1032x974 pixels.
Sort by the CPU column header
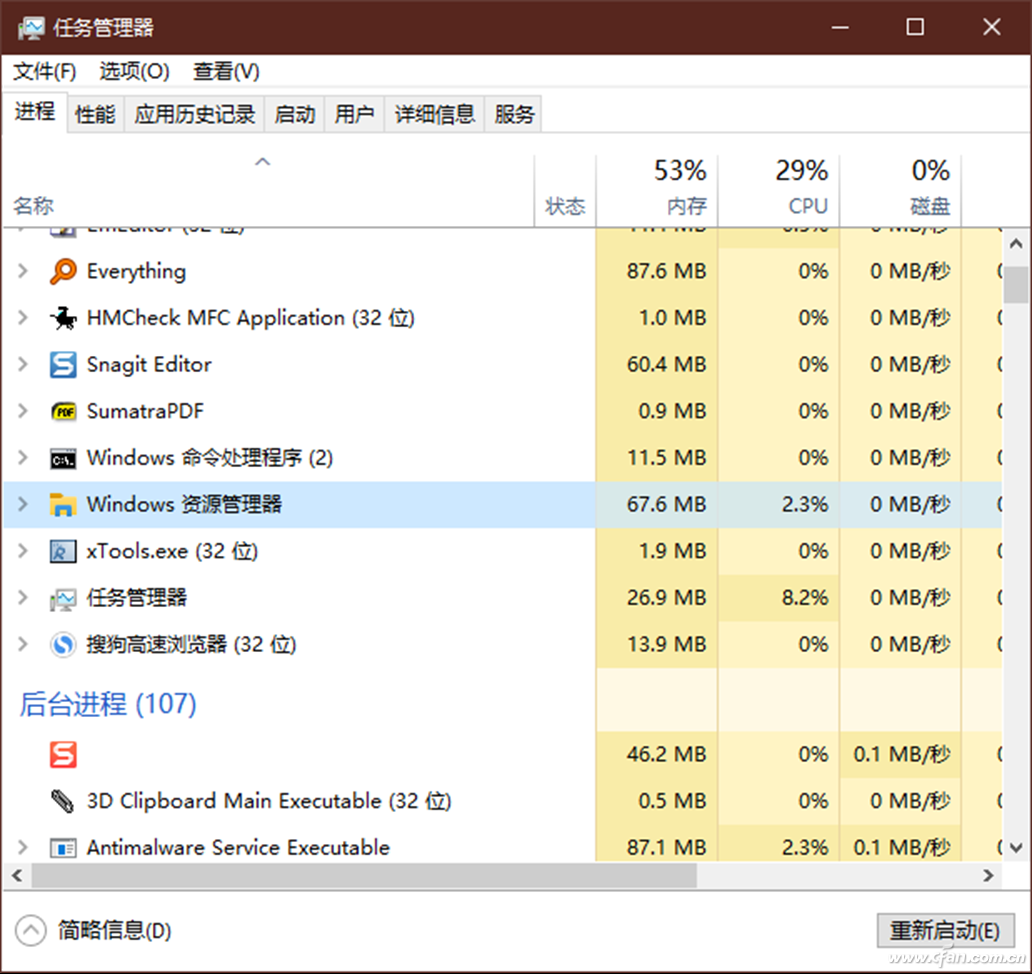(x=779, y=191)
